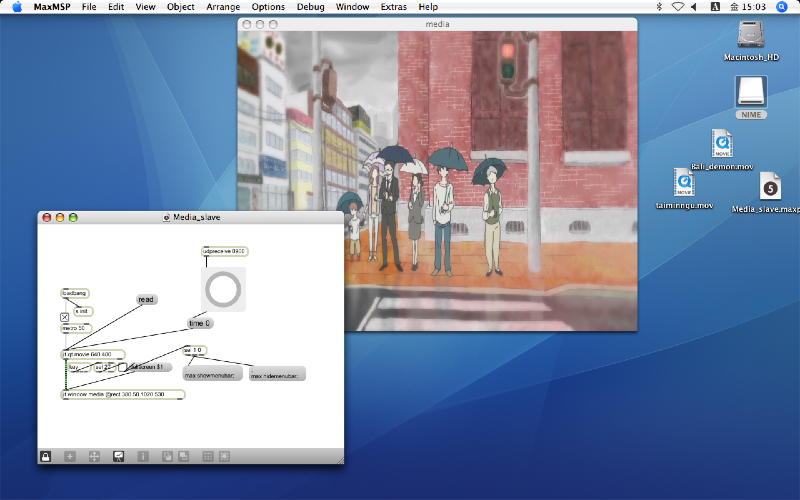
Task: Open the Debug menu
Action: pyautogui.click(x=310, y=7)
